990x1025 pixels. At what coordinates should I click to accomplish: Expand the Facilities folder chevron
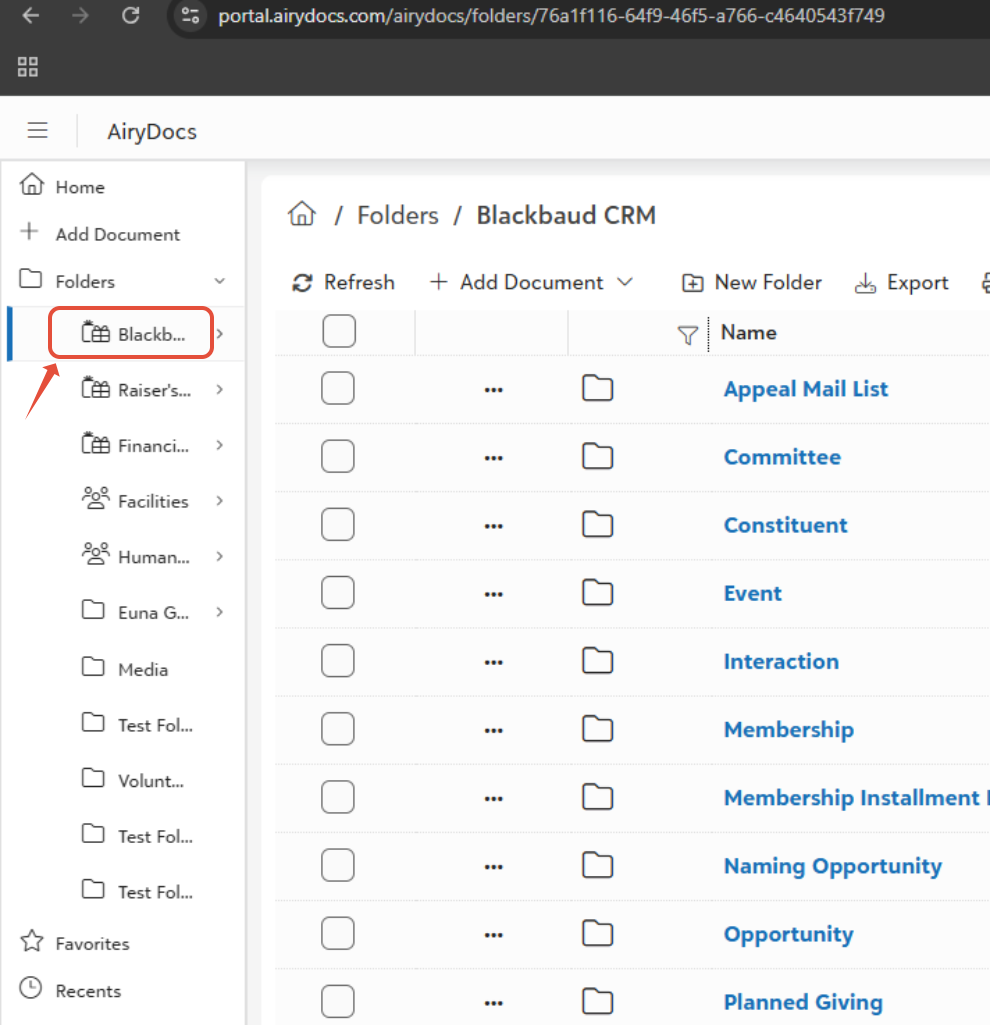220,501
